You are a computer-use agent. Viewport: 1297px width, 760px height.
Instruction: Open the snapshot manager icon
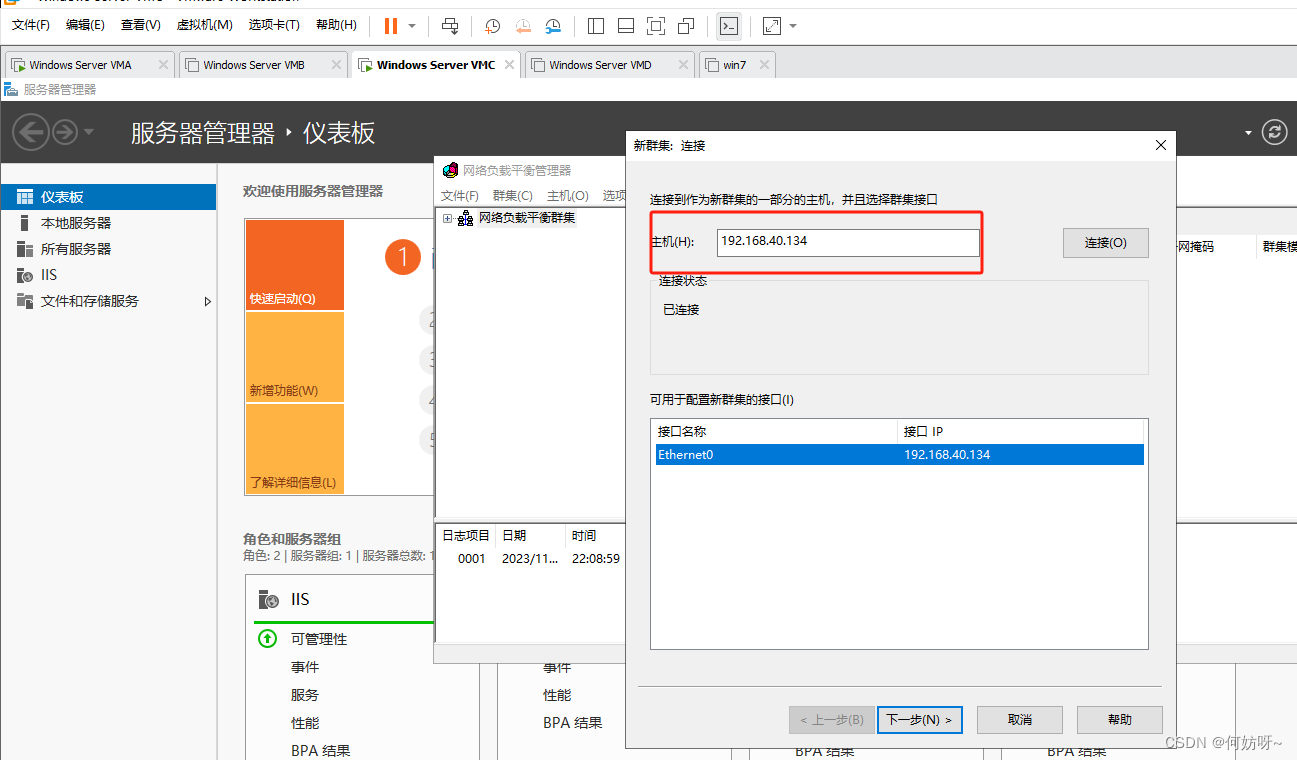553,25
